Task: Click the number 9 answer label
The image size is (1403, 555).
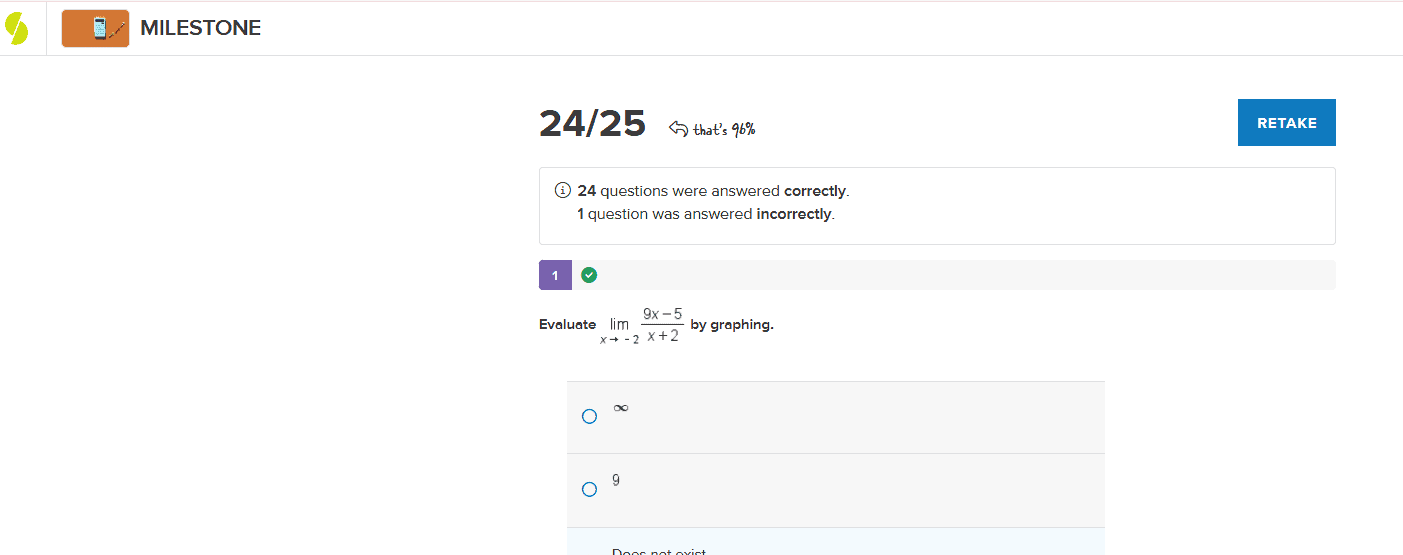Action: tap(616, 480)
